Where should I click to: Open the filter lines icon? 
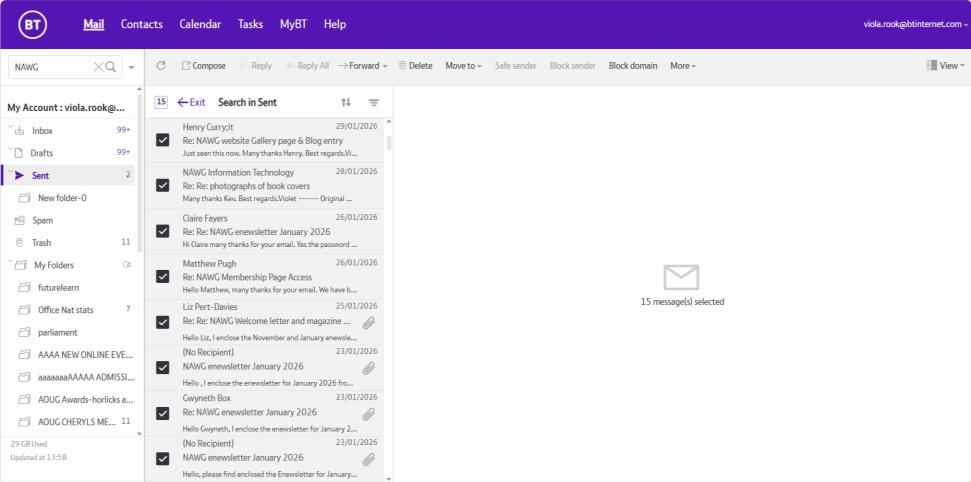pos(374,102)
